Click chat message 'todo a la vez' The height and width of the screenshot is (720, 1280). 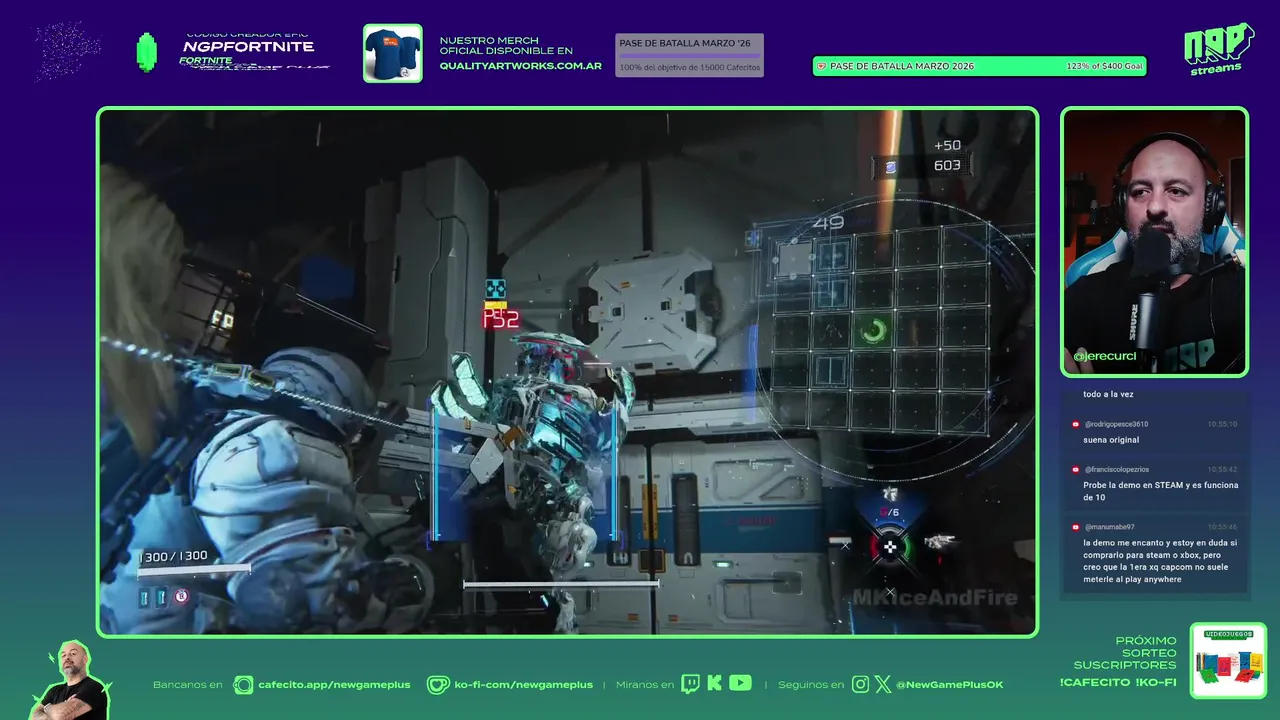point(1108,395)
